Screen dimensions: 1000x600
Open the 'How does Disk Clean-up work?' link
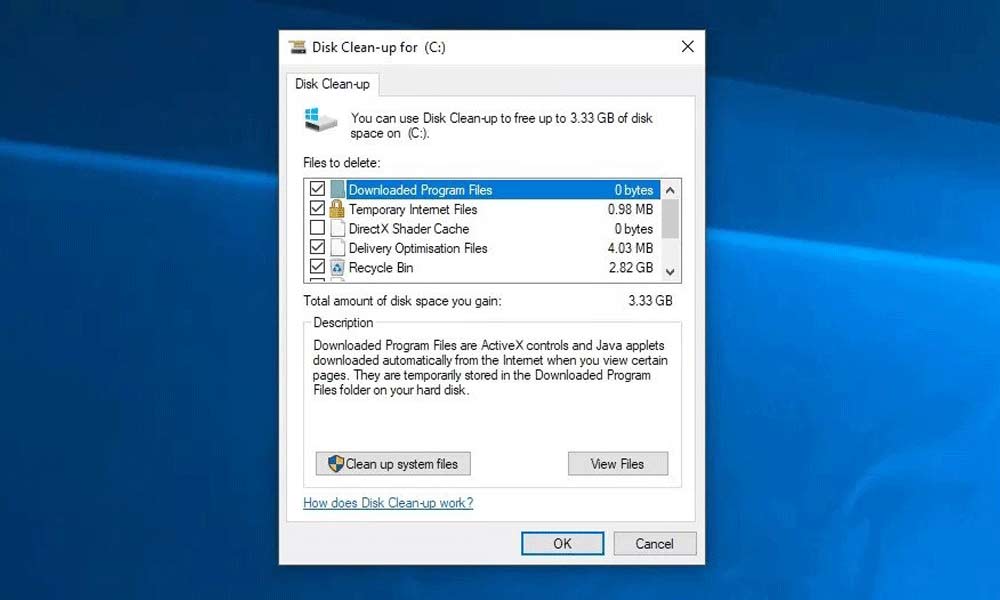click(x=388, y=503)
